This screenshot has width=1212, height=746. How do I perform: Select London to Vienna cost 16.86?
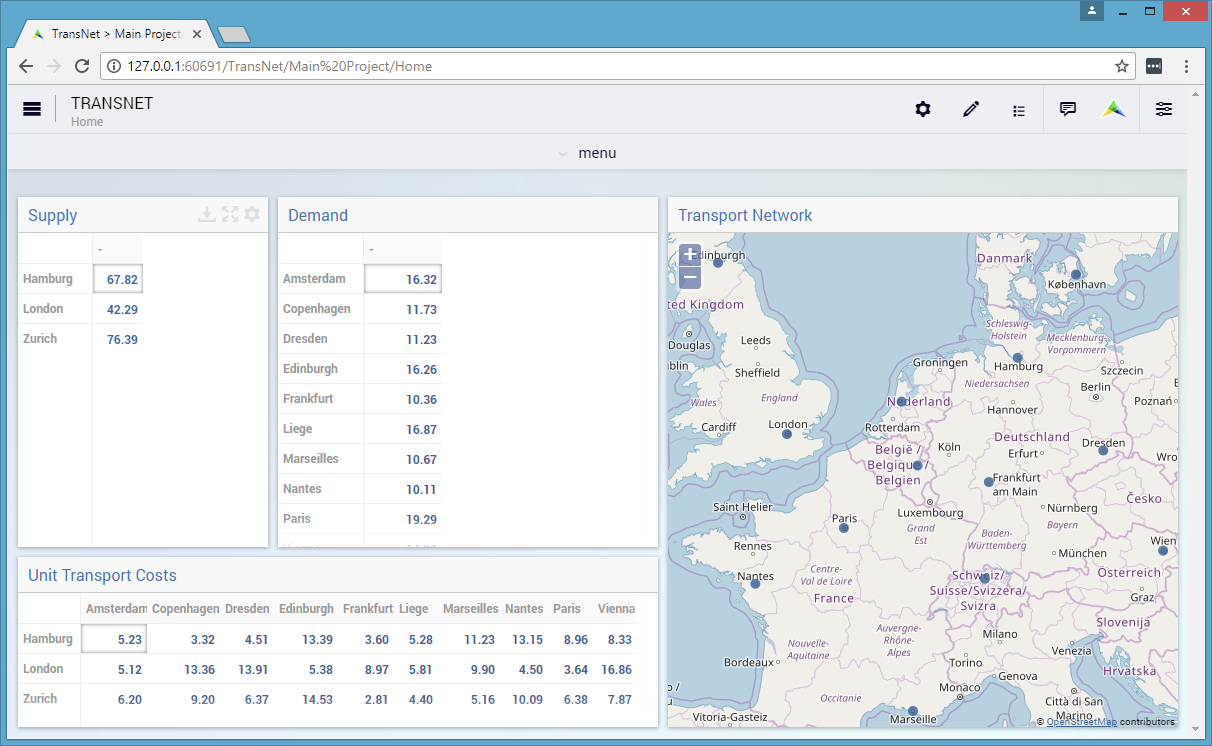pos(615,669)
